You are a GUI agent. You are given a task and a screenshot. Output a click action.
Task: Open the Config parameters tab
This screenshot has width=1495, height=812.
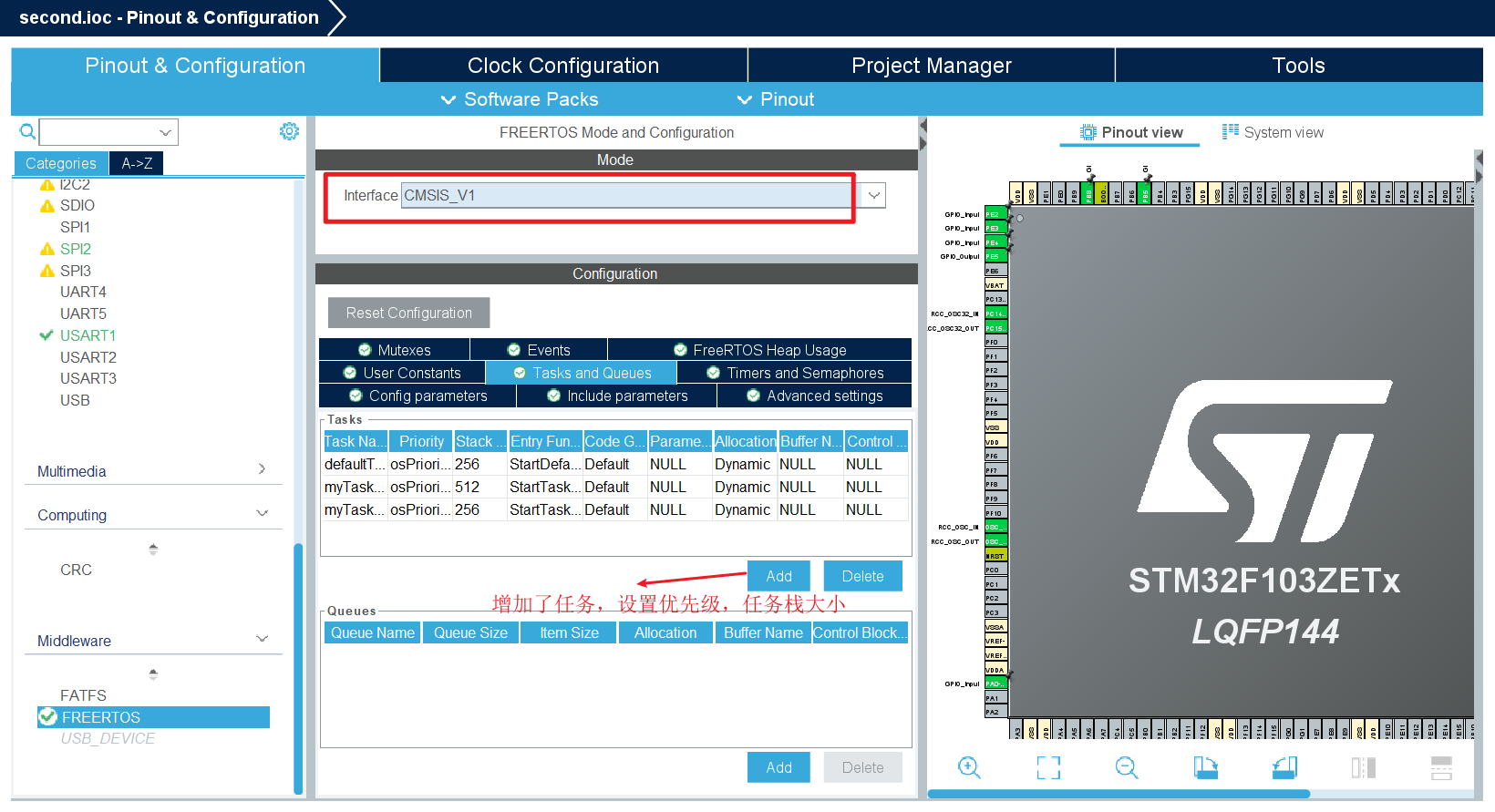[x=418, y=396]
